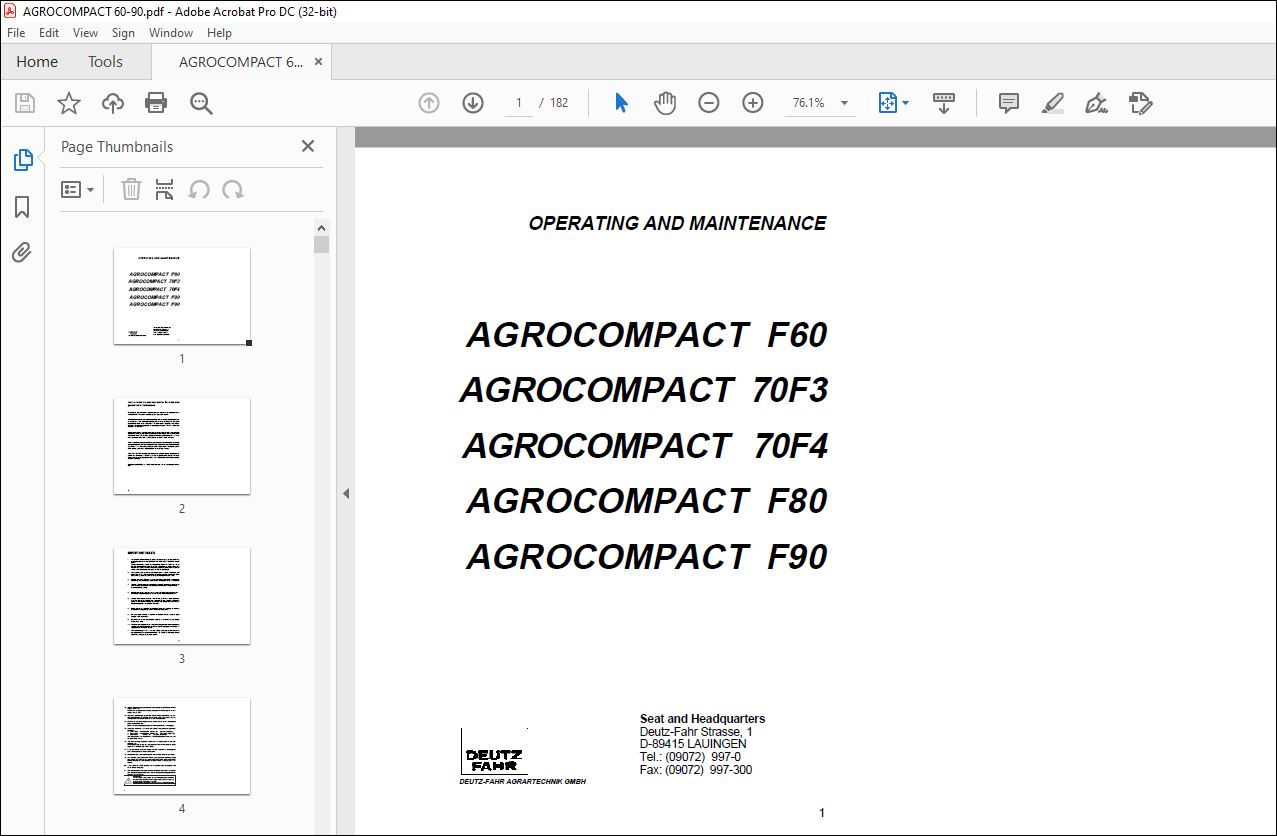Image resolution: width=1277 pixels, height=836 pixels.
Task: Click the AGROCOMPACT F90 title text
Action: point(646,556)
